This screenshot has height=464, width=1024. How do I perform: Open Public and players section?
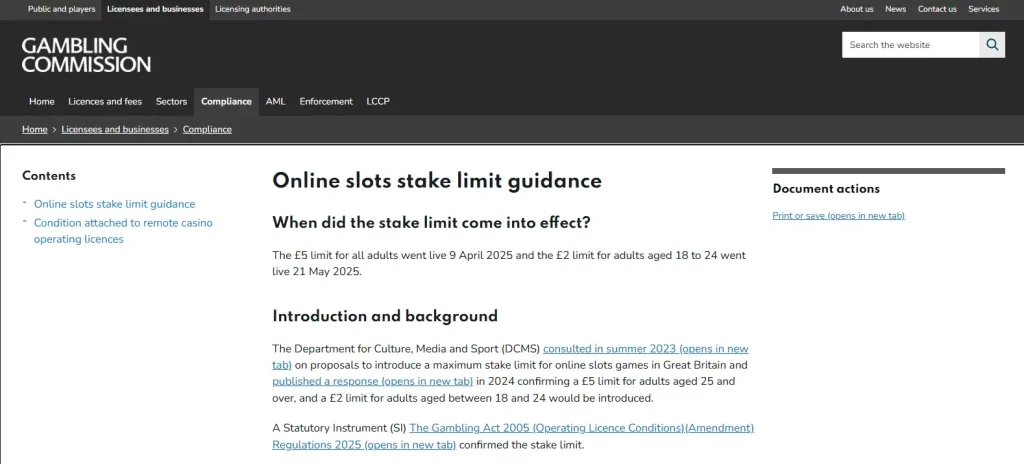(x=61, y=9)
